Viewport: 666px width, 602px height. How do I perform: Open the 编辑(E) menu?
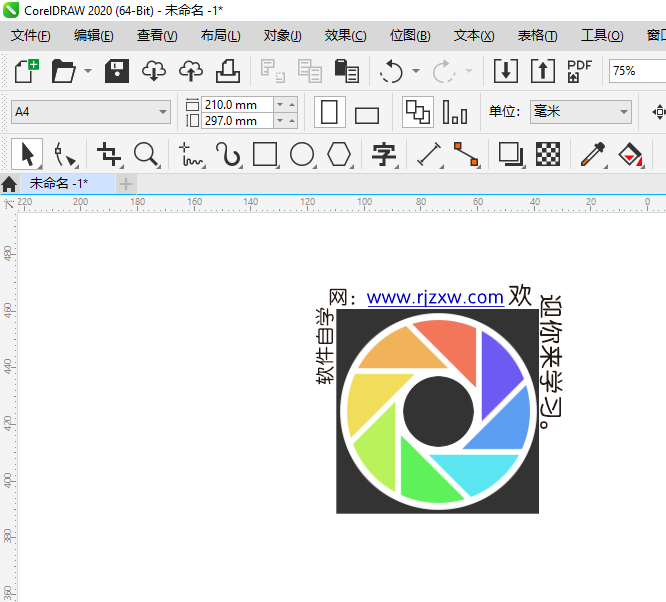94,36
